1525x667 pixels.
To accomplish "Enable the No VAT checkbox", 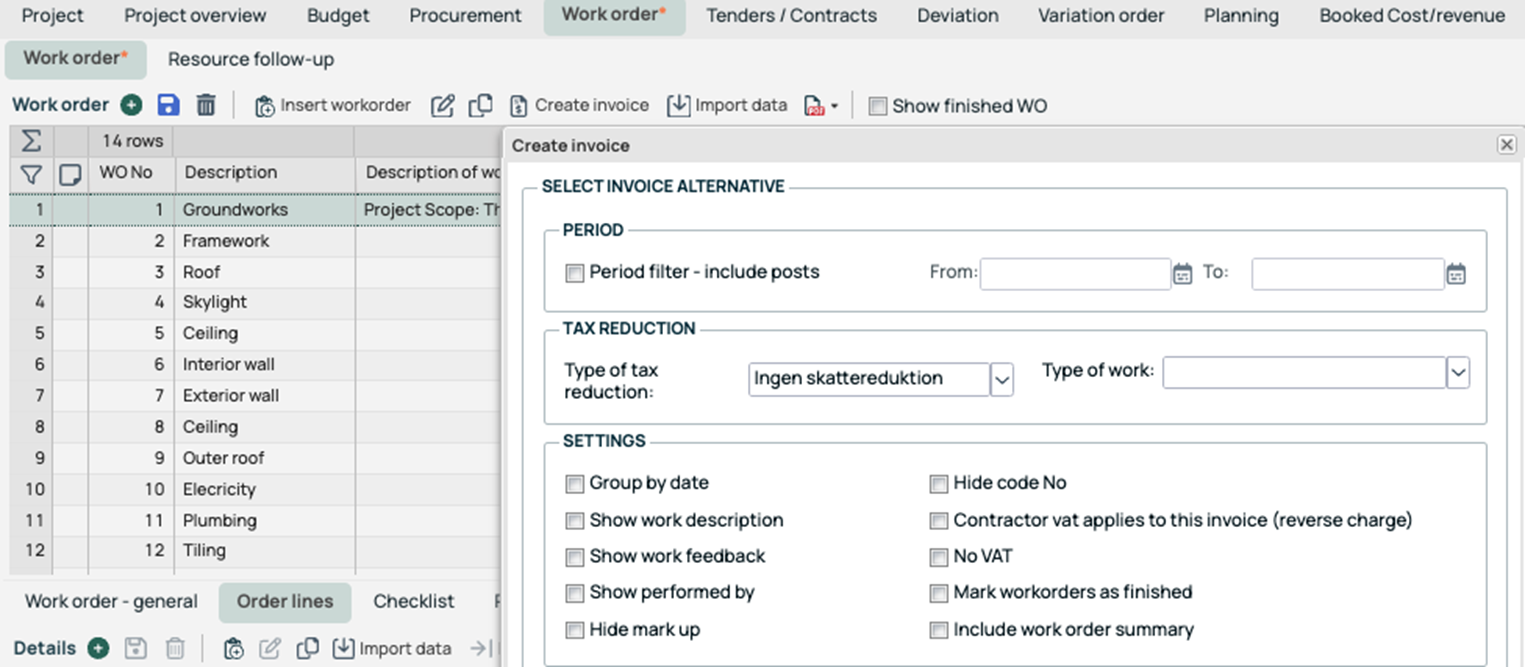I will [938, 557].
